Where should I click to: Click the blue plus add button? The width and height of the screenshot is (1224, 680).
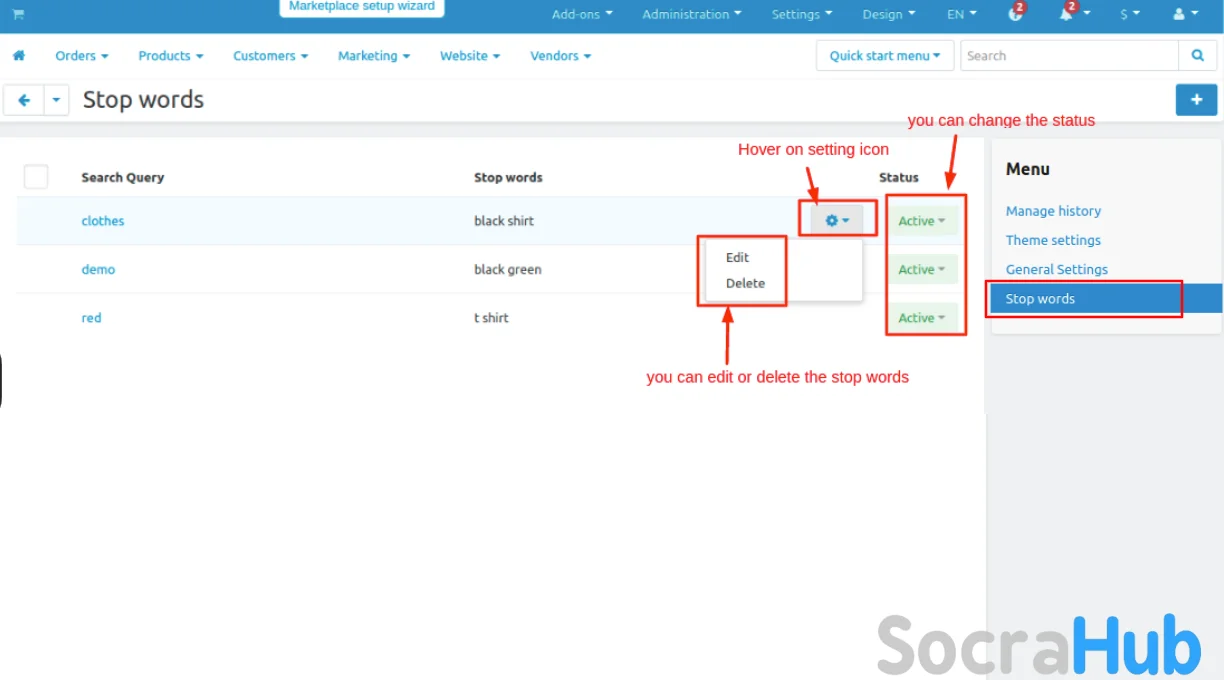(1196, 100)
